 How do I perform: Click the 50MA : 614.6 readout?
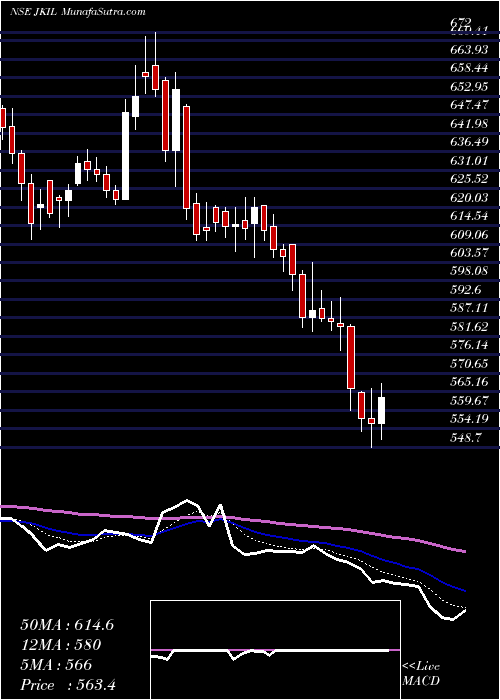tap(67, 625)
